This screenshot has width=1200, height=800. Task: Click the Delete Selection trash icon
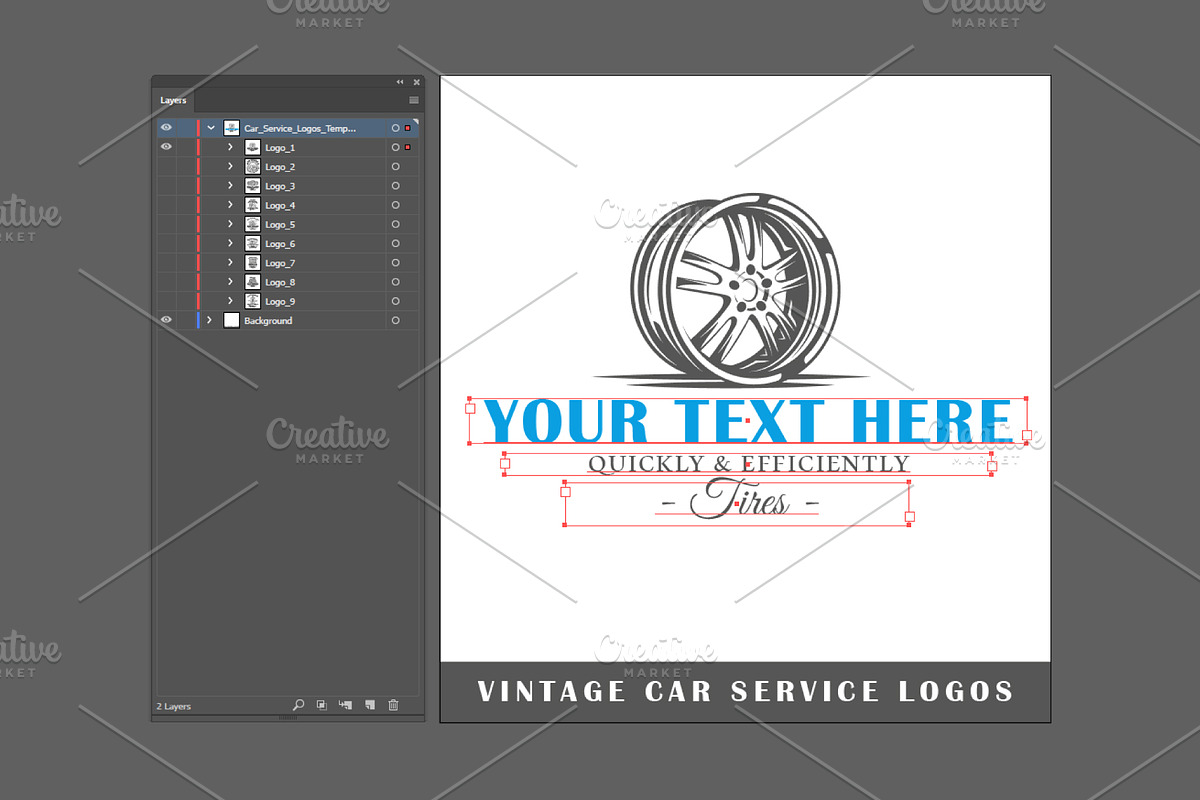(393, 705)
